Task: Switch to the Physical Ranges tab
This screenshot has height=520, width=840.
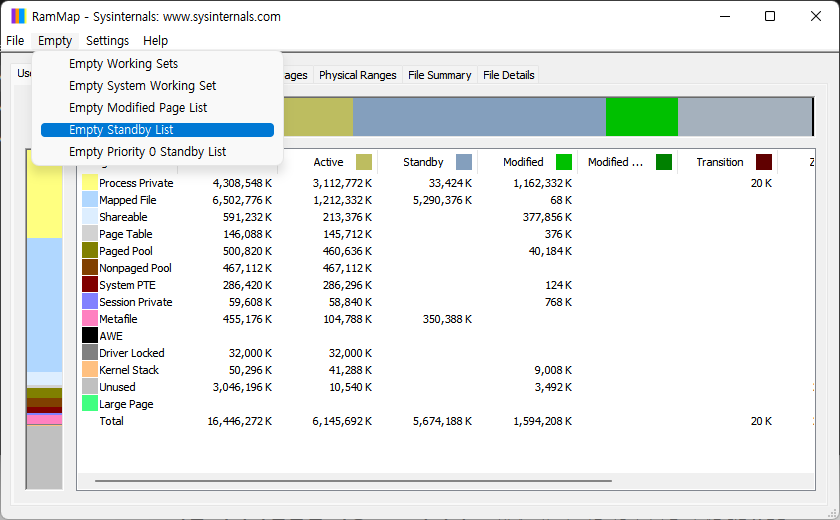Action: click(357, 75)
